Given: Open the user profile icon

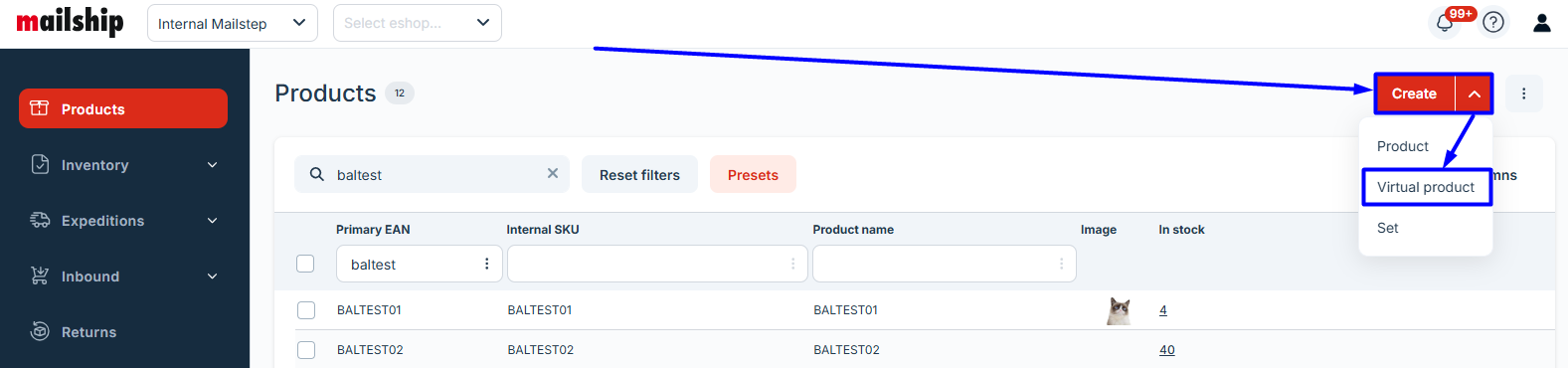Looking at the screenshot, I should [x=1542, y=23].
